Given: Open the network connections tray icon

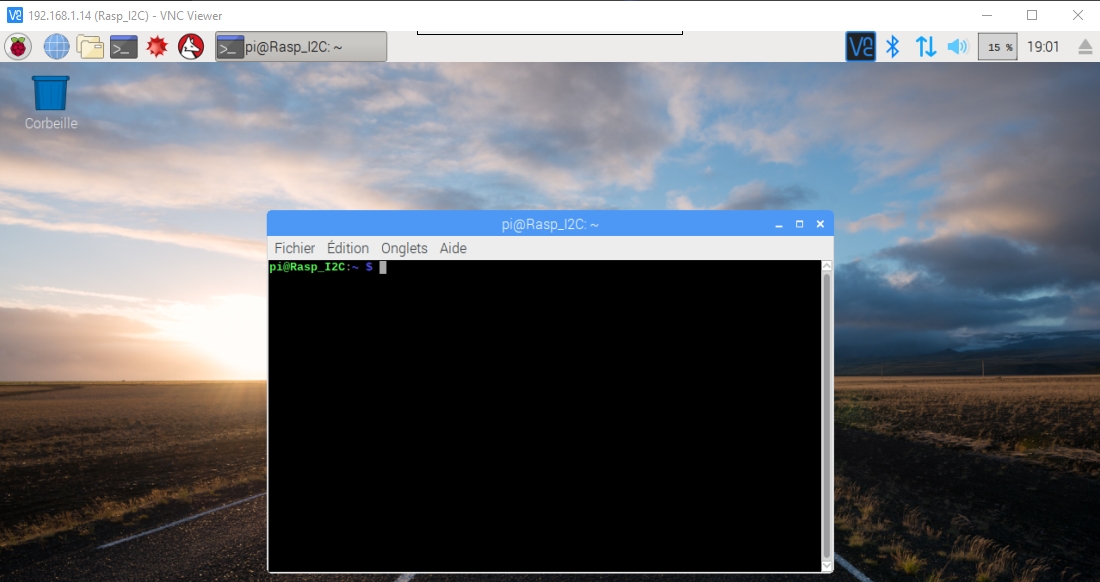Looking at the screenshot, I should 926,46.
